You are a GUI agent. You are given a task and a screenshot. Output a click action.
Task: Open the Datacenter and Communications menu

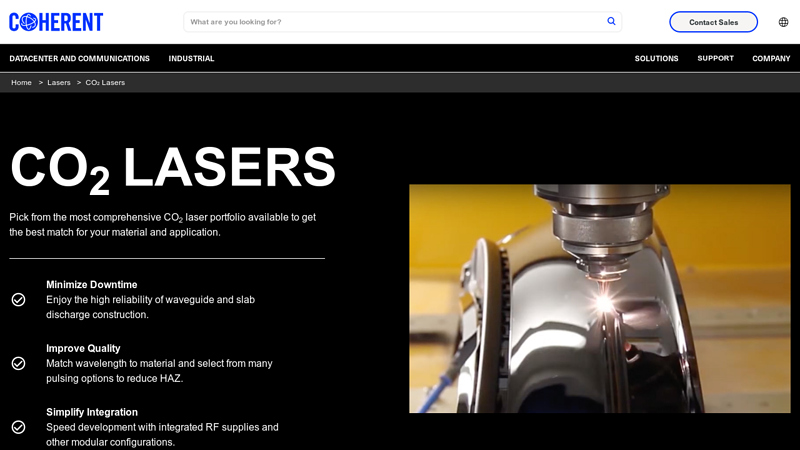pos(80,59)
